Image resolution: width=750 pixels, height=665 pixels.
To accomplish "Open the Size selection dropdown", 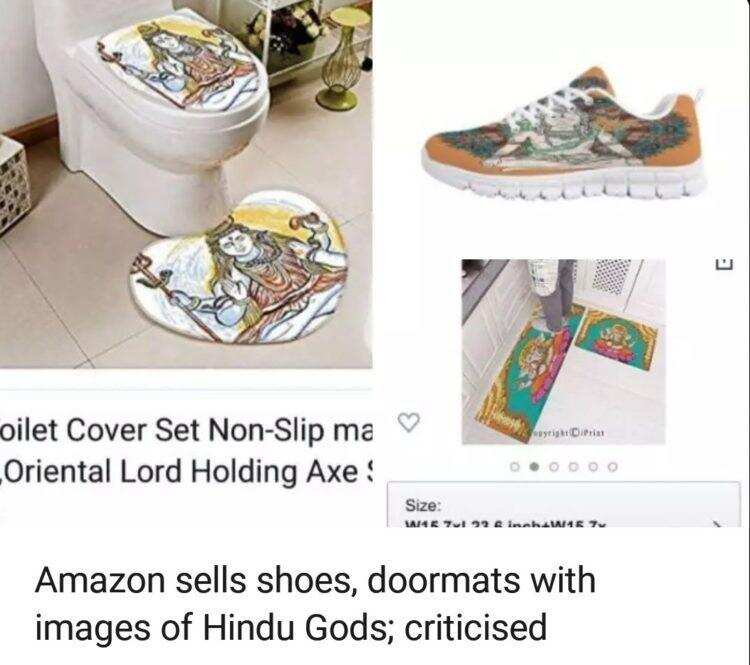I will point(563,505).
